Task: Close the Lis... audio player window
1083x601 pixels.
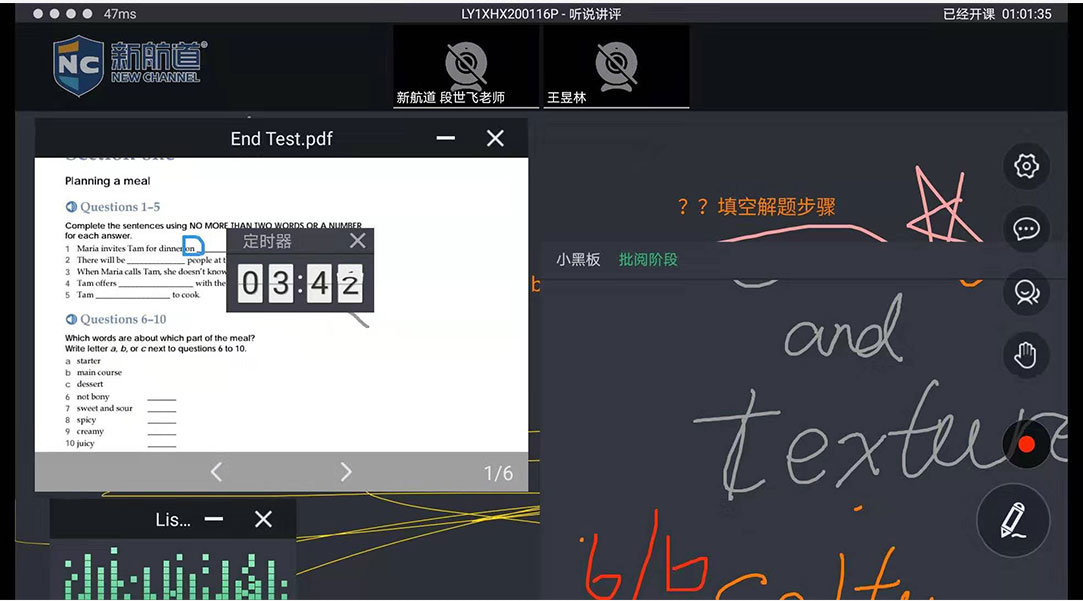Action: pos(263,519)
